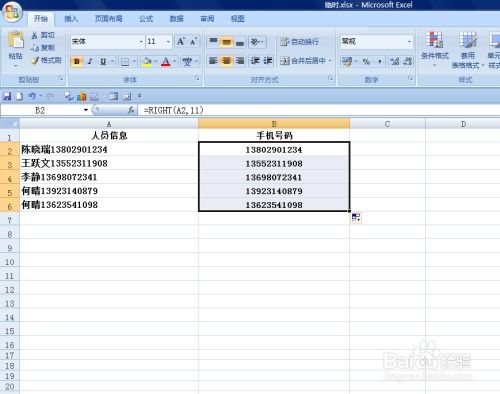Apply percent style (%) format
The width and height of the screenshot is (500, 394).
tap(366, 61)
